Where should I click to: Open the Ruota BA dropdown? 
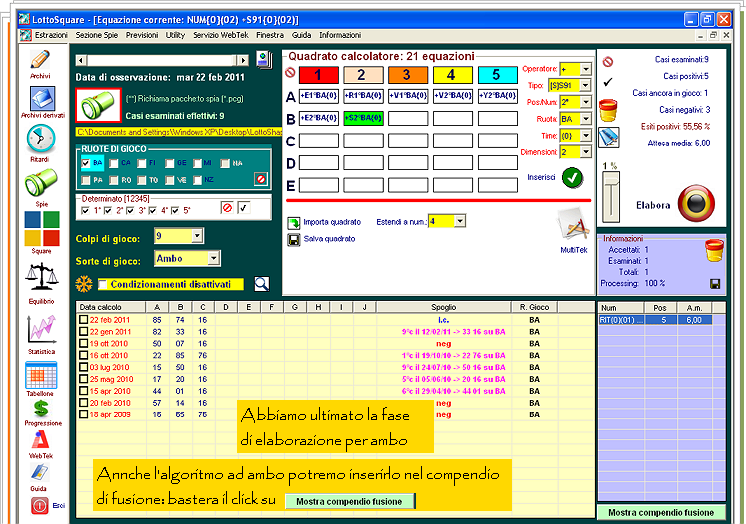[586, 119]
